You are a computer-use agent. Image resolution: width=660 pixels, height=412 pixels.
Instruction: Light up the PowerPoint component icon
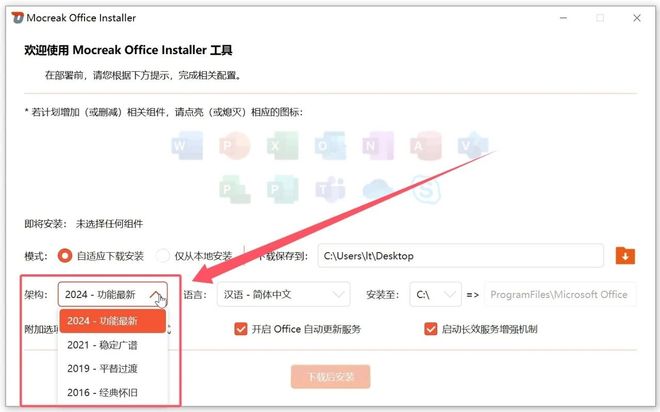(235, 146)
